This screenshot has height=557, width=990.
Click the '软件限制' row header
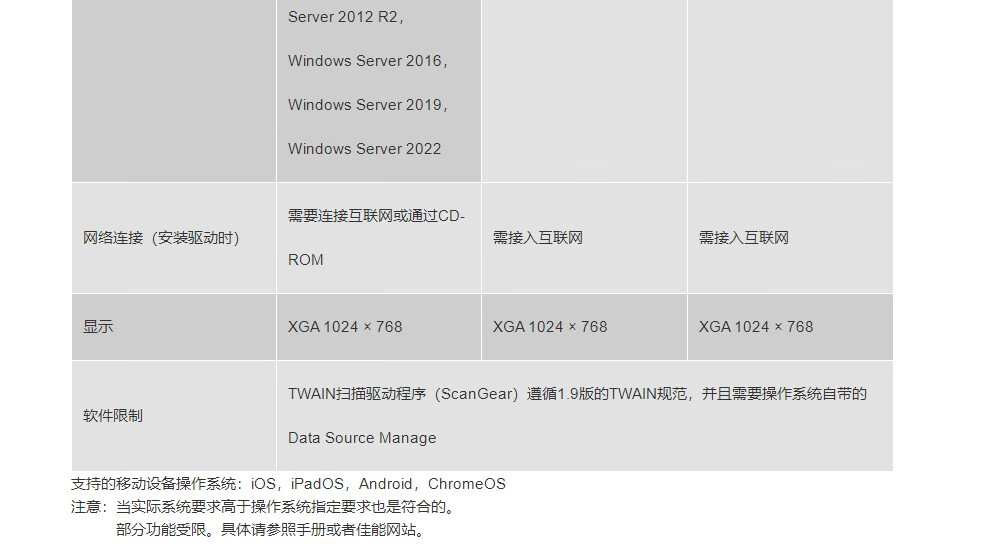[113, 416]
